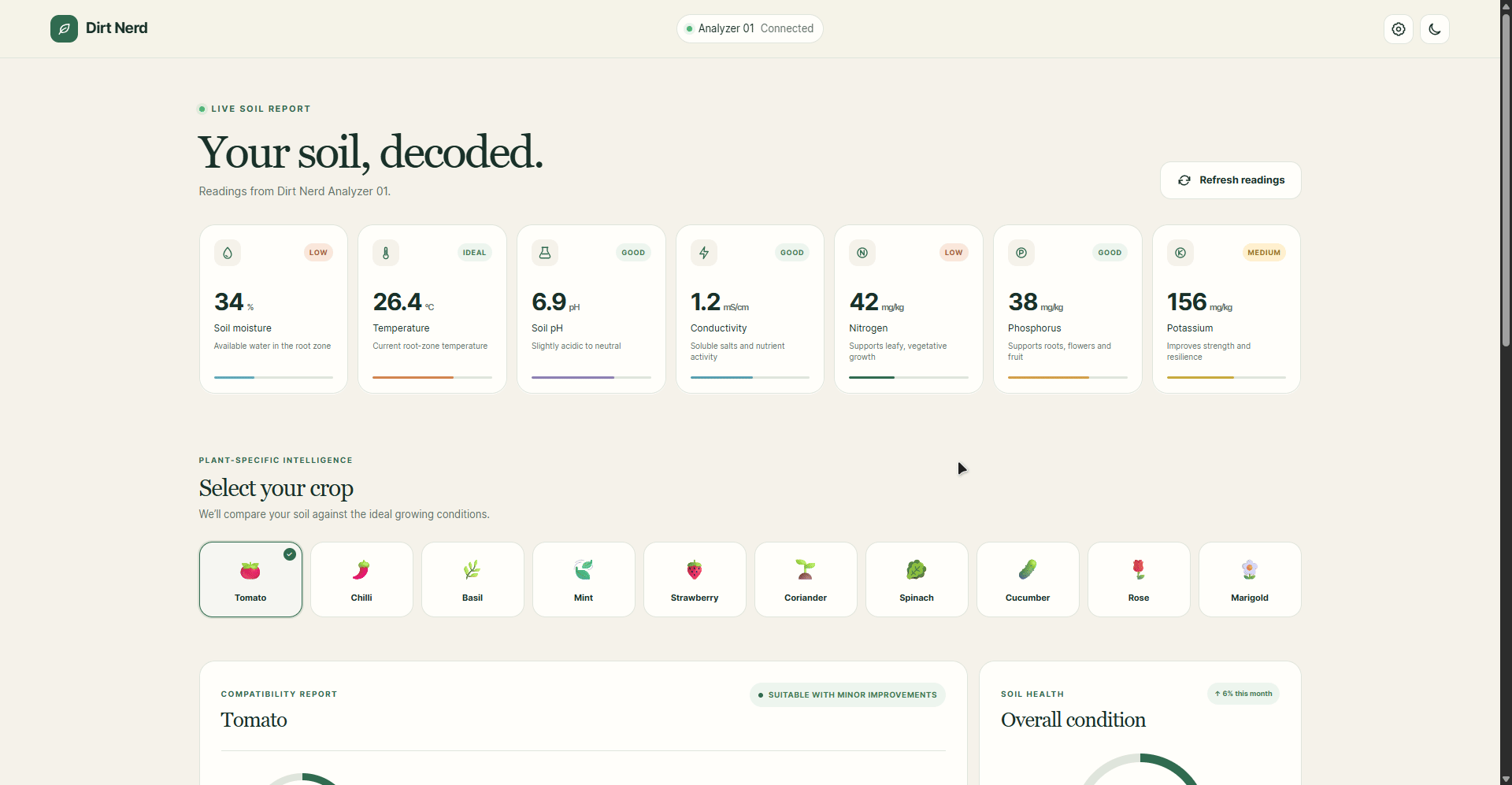Click the GOOD badge on Soil pH card
1512x785 pixels.
coord(633,253)
